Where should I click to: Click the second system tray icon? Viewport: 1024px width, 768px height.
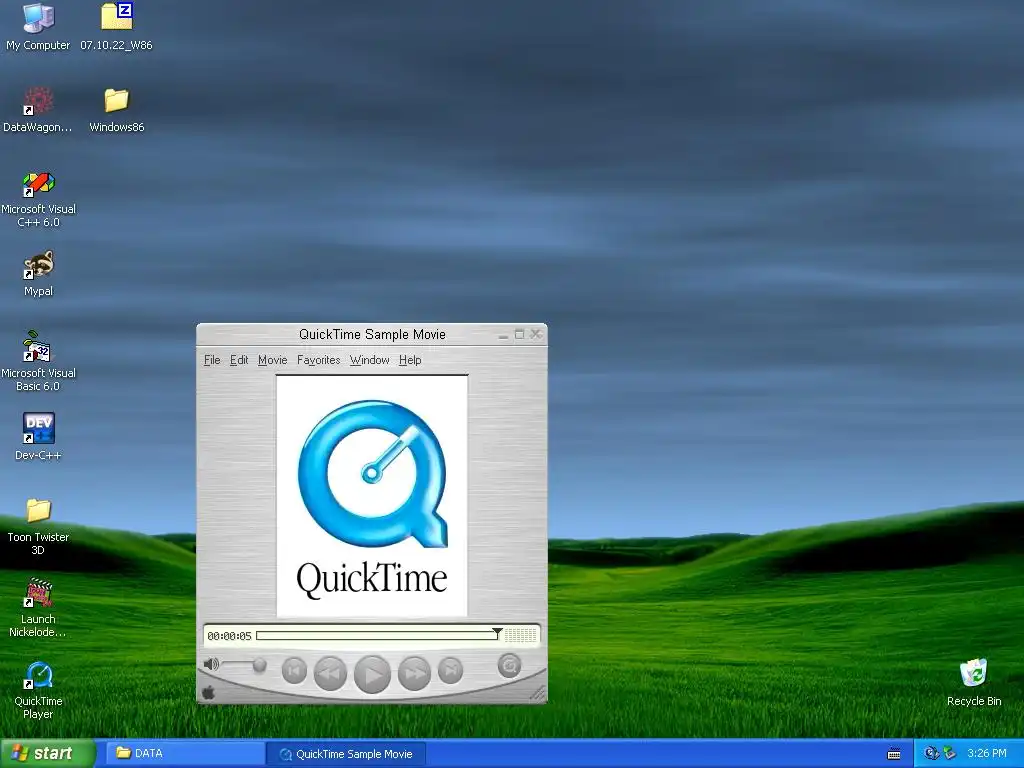[950, 754]
